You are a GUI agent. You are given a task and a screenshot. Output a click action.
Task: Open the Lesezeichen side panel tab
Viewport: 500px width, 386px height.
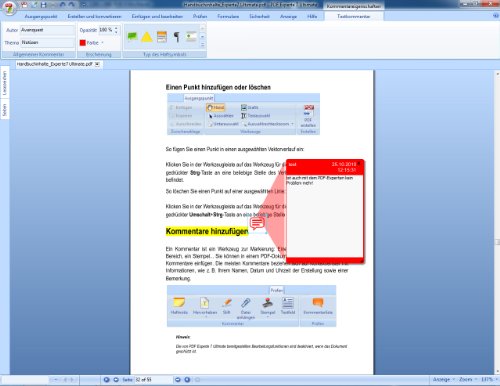5,83
